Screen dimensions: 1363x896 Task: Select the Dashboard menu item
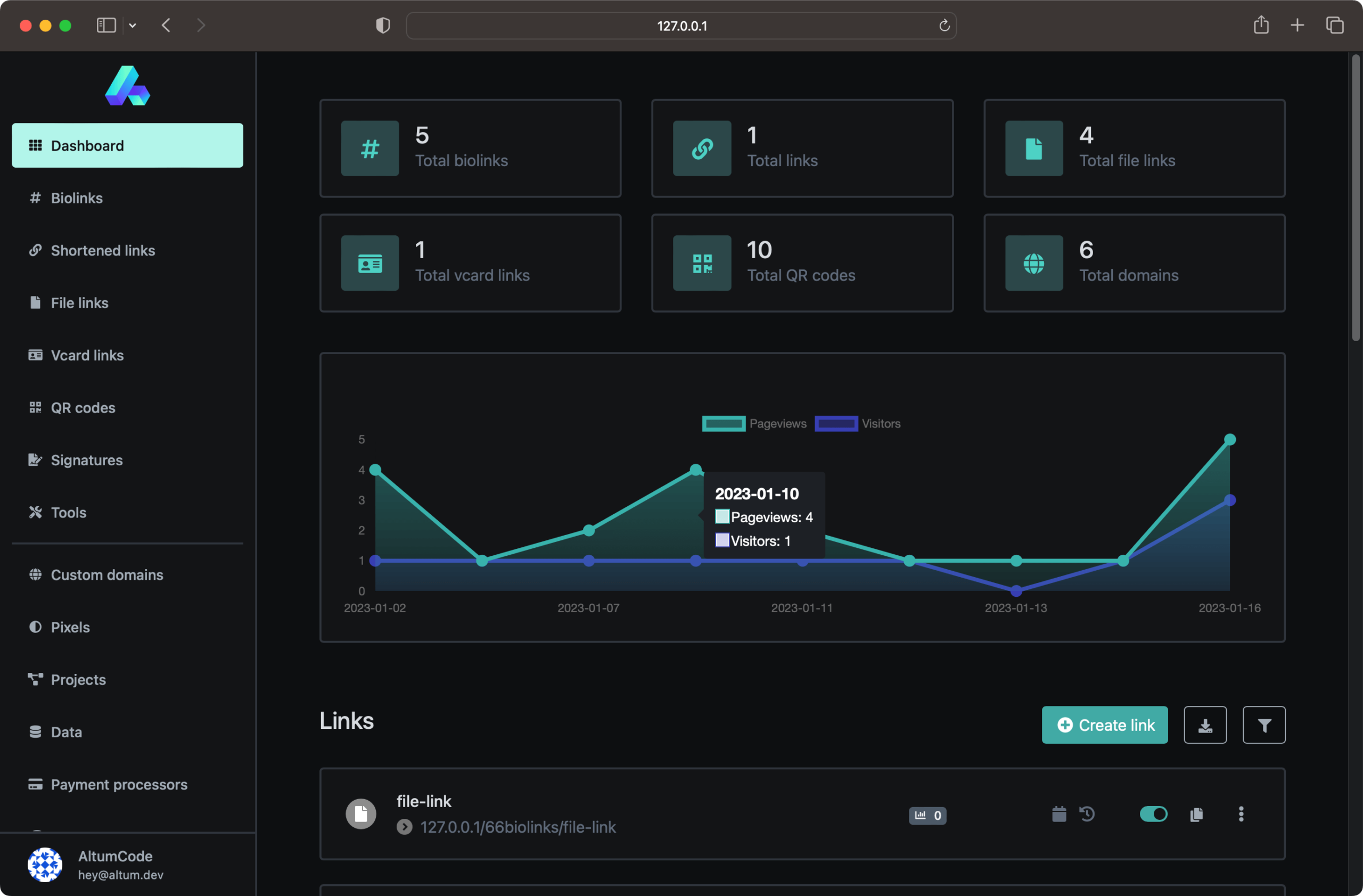(x=127, y=145)
